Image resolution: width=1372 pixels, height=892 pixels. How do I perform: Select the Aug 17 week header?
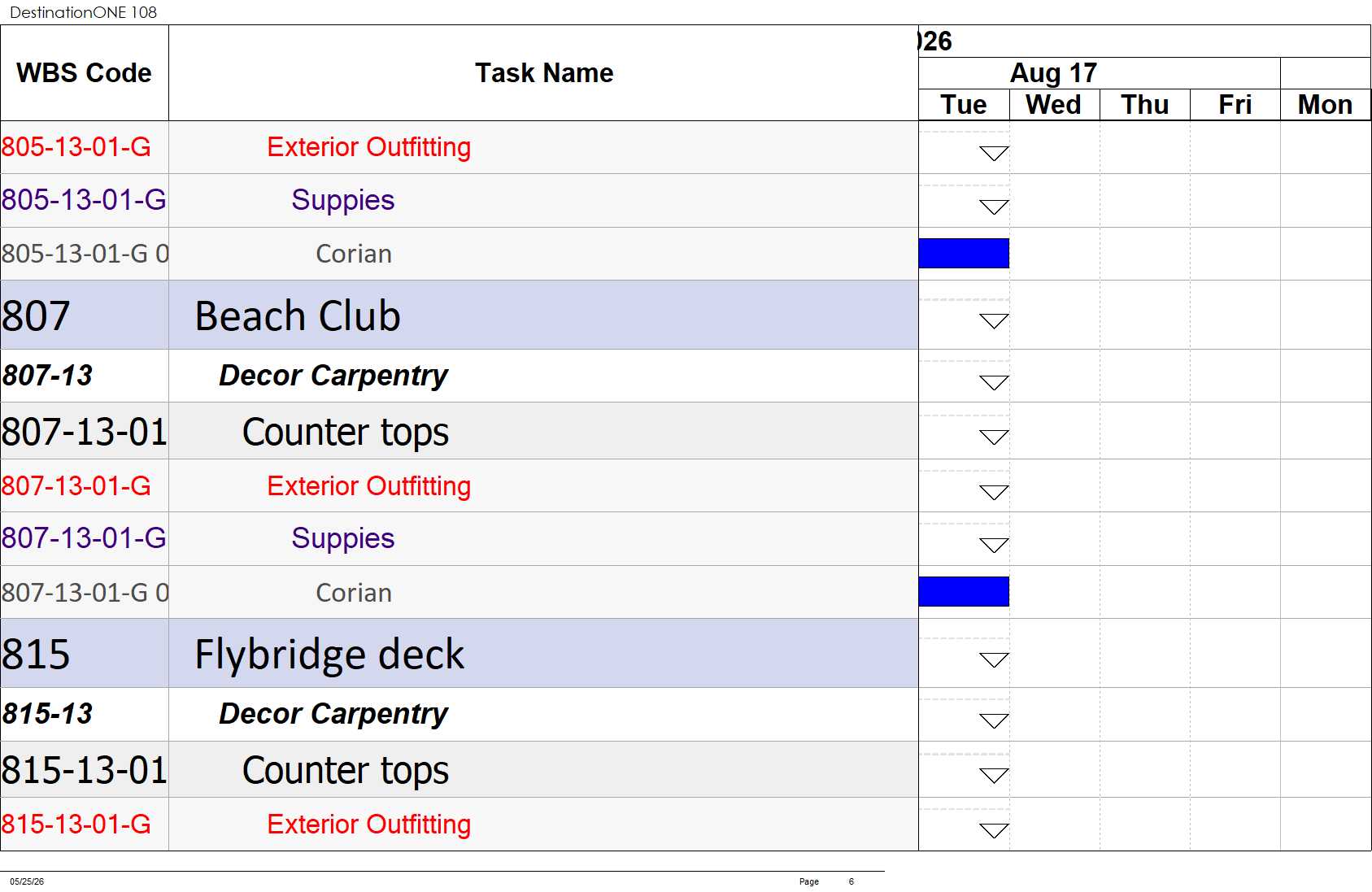pyautogui.click(x=1053, y=73)
